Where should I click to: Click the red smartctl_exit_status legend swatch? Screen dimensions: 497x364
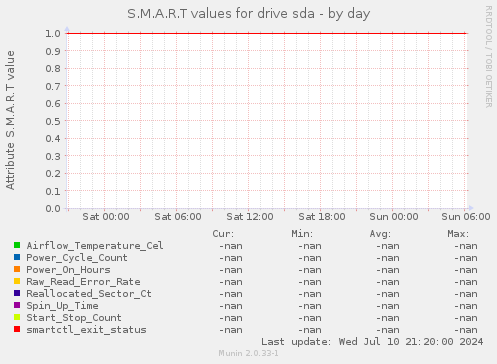point(17,329)
